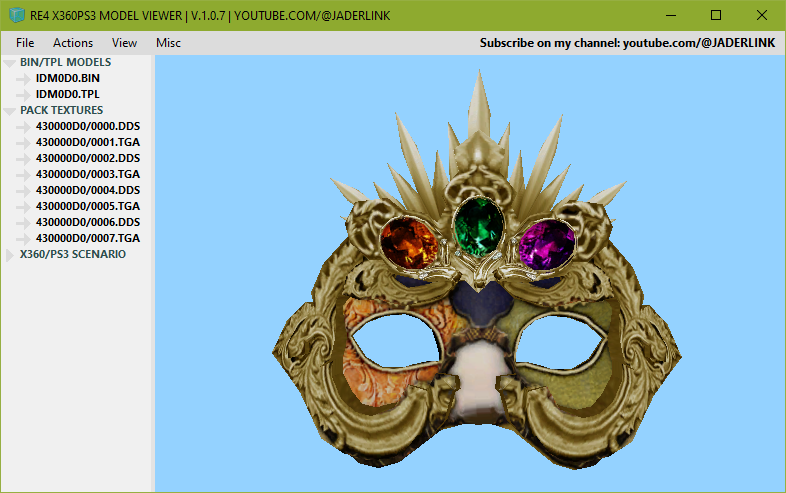Select the X360/PS3 SCENARIO group label

(x=73, y=254)
